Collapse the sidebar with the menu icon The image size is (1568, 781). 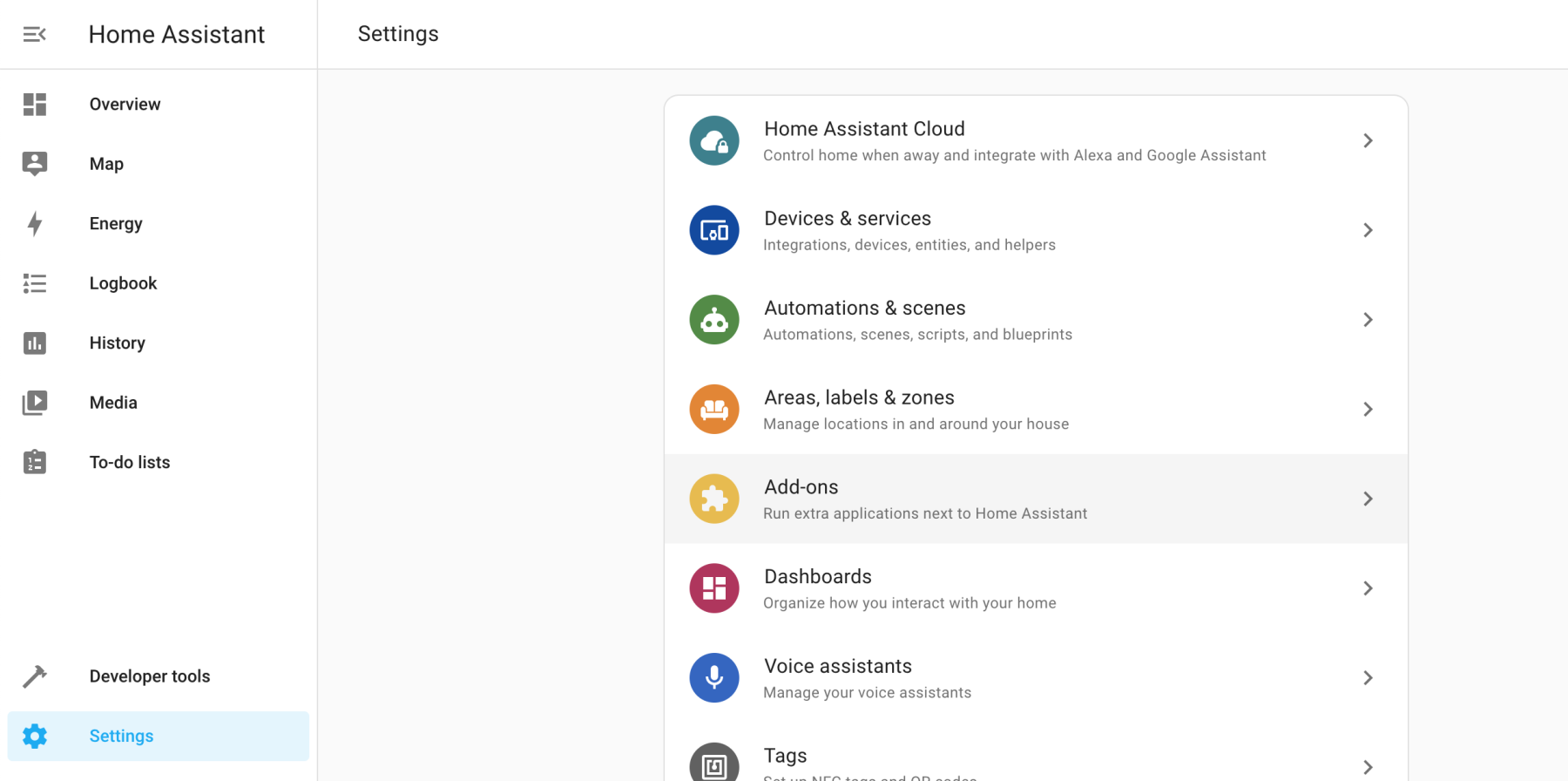(x=34, y=34)
